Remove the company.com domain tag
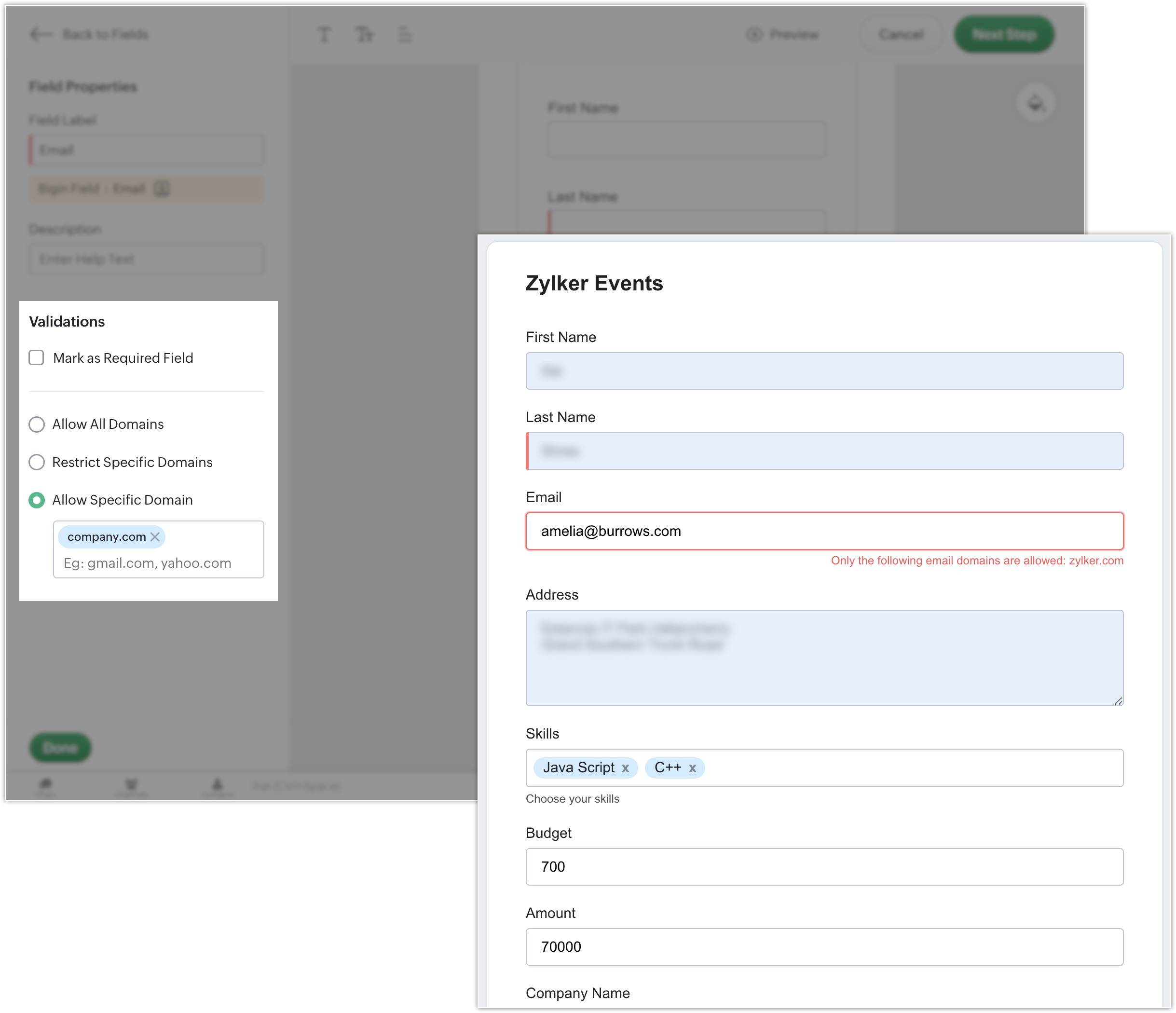The height and width of the screenshot is (1013, 1176). pos(155,537)
